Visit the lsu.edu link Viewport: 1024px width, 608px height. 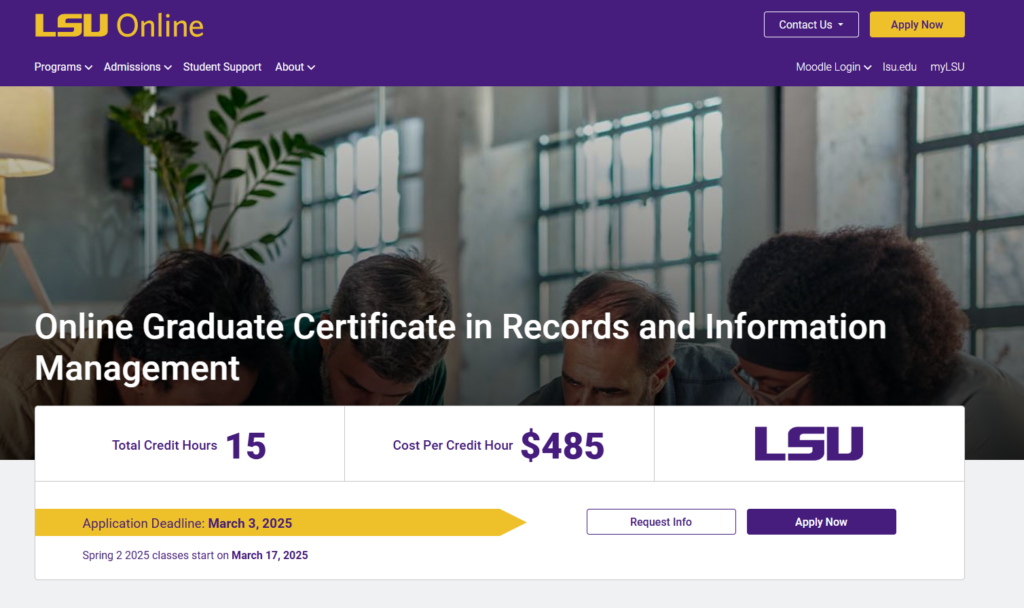click(x=899, y=67)
